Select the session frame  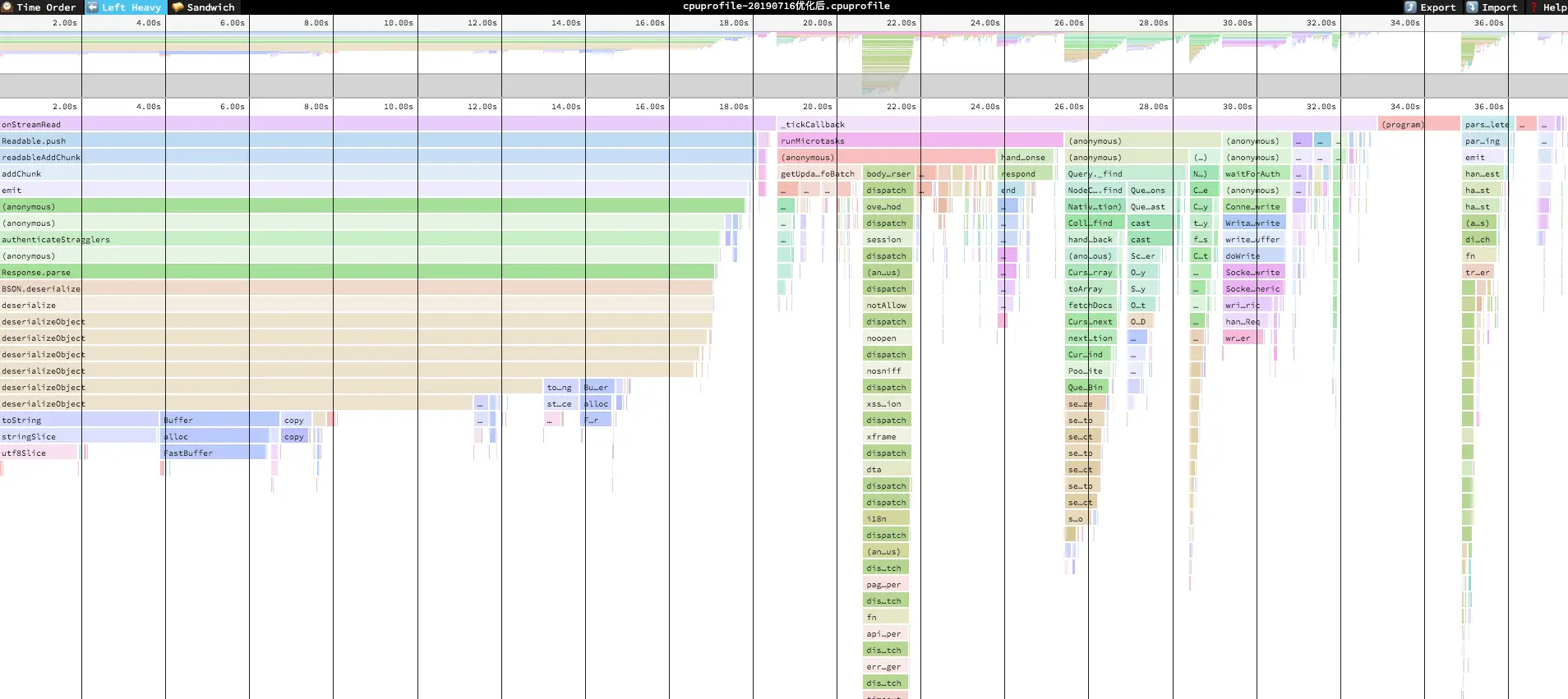[888, 239]
